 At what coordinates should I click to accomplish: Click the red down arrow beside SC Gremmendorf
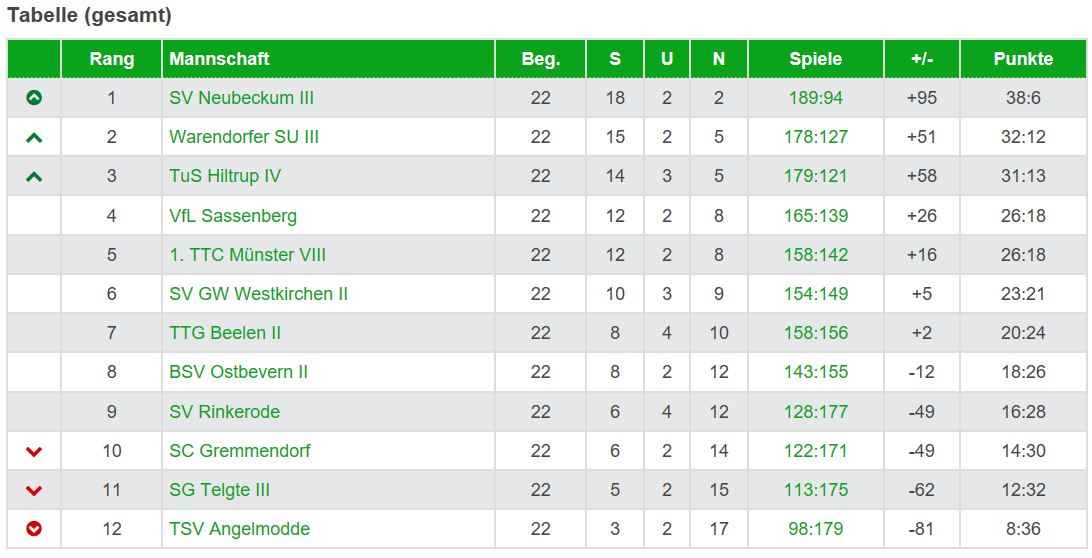click(34, 452)
